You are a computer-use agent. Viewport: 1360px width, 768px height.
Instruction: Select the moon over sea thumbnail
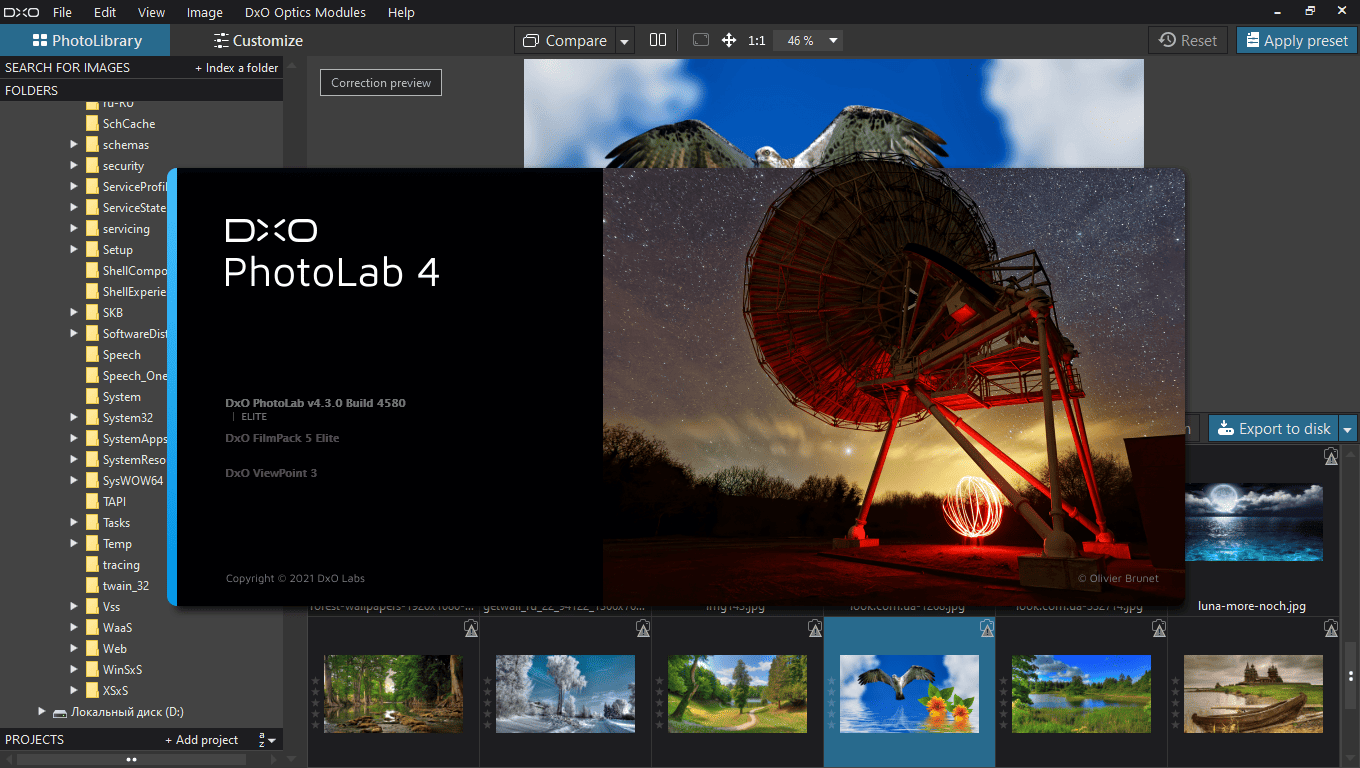point(1253,522)
